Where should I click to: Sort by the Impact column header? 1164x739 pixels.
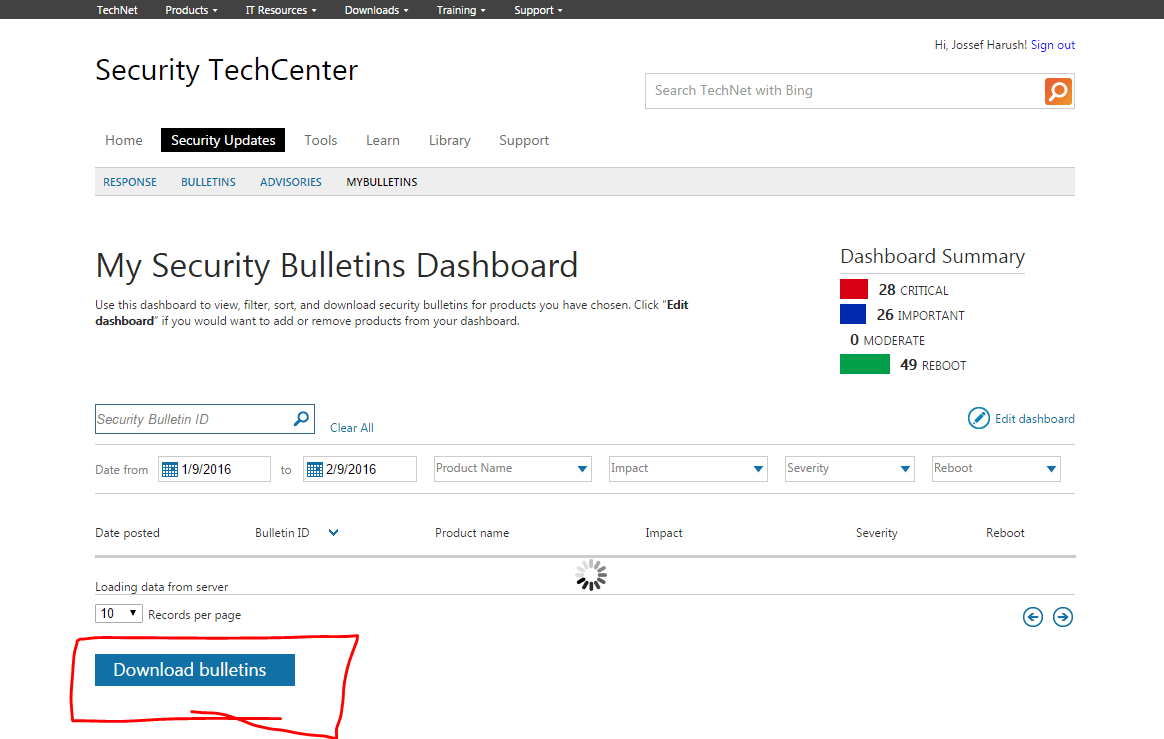click(664, 533)
